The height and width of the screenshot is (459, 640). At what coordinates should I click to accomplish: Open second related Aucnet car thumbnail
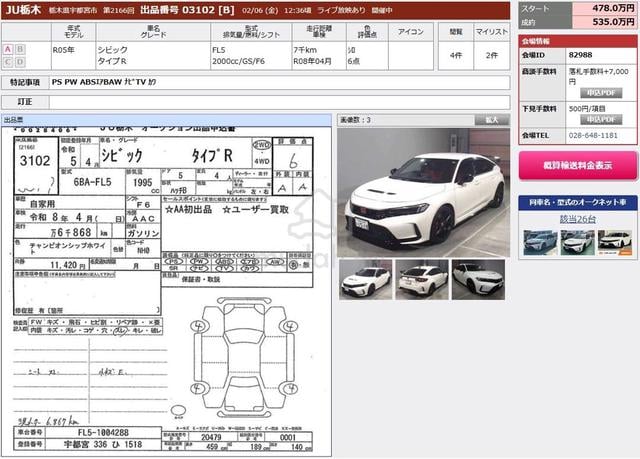point(577,242)
